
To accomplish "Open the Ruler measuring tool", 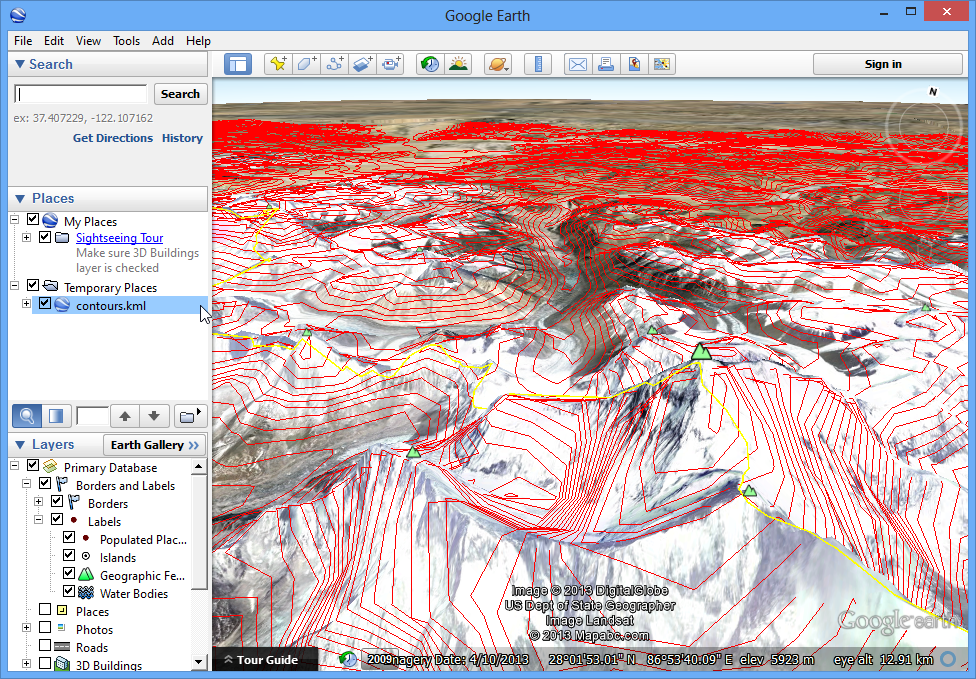I will [538, 64].
